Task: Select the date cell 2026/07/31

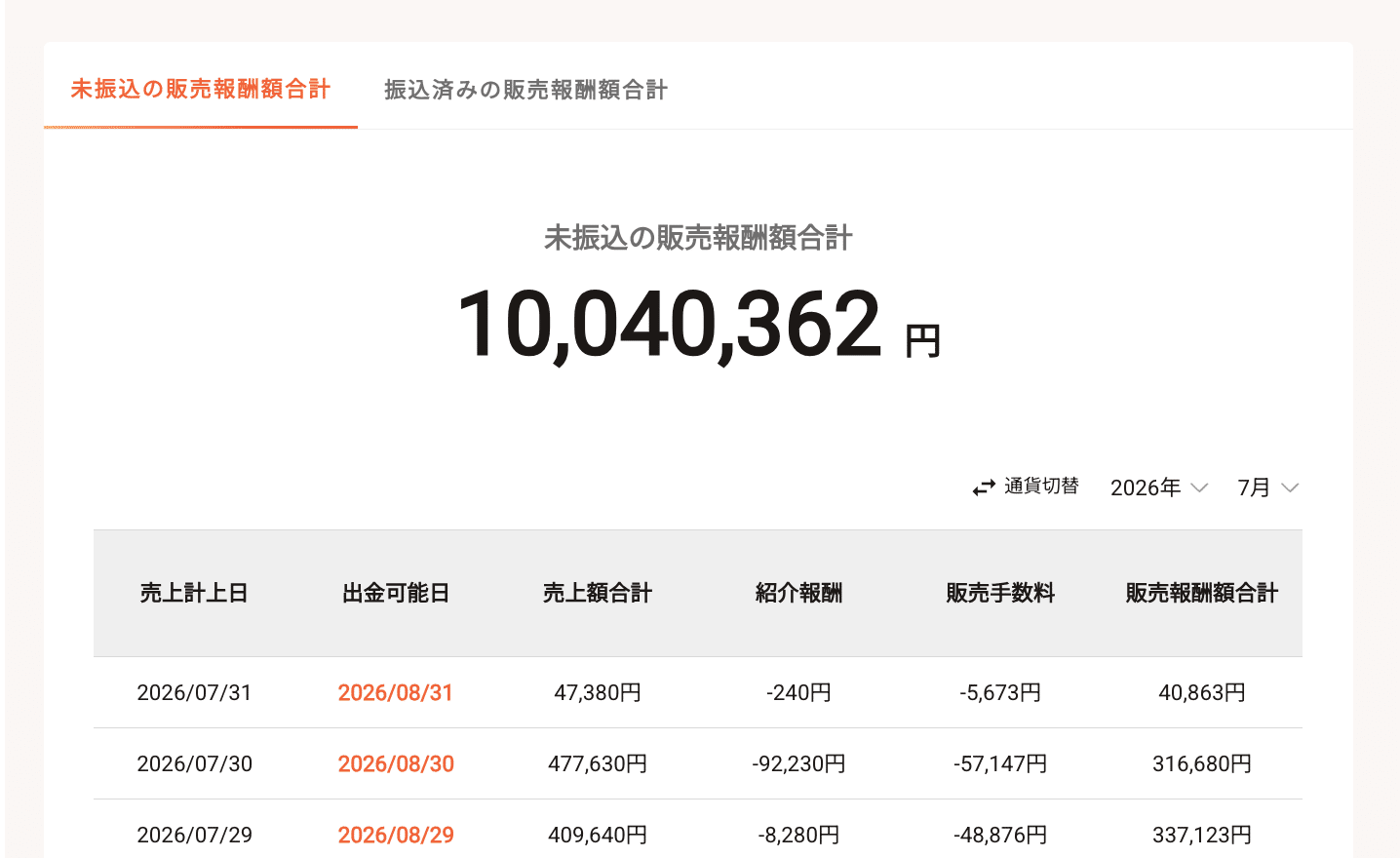Action: [x=194, y=692]
